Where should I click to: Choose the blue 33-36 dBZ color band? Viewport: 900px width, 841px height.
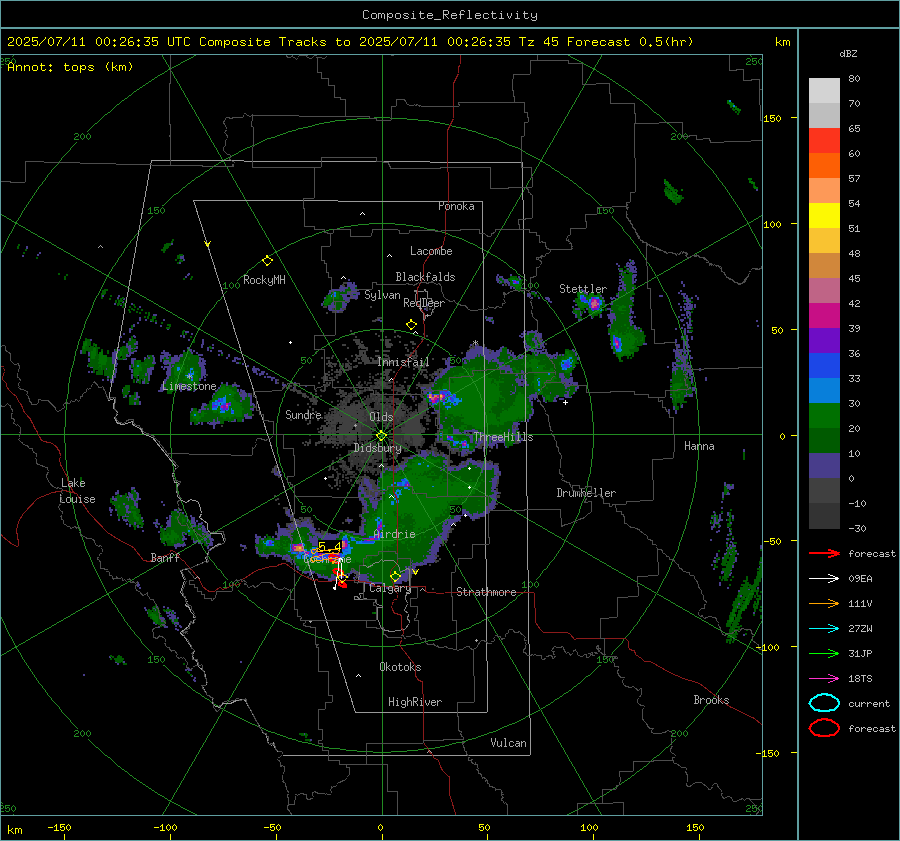coord(824,366)
